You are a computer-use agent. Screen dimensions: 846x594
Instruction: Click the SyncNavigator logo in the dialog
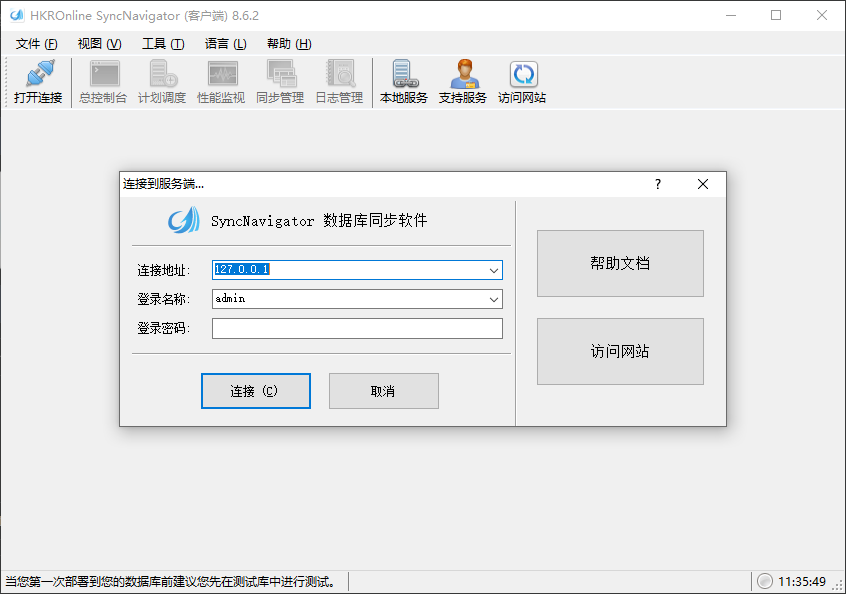click(183, 220)
